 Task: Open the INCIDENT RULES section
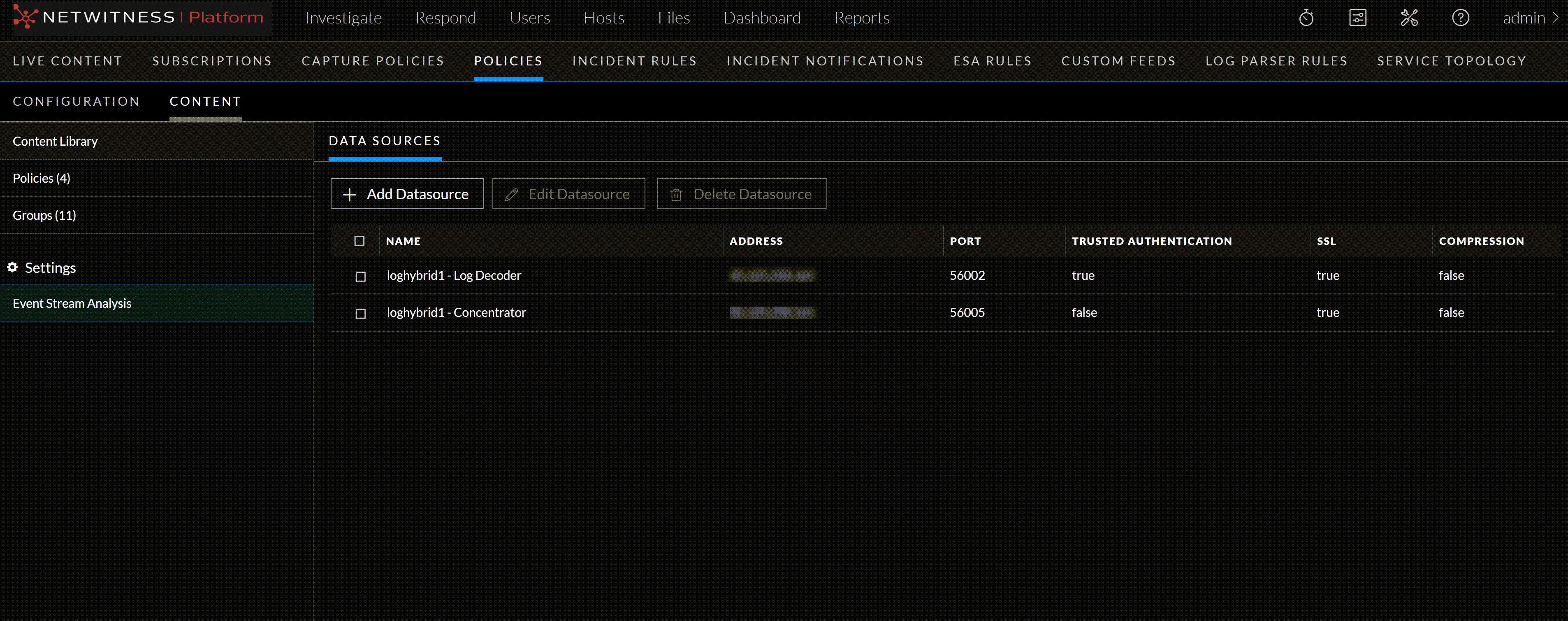tap(634, 61)
